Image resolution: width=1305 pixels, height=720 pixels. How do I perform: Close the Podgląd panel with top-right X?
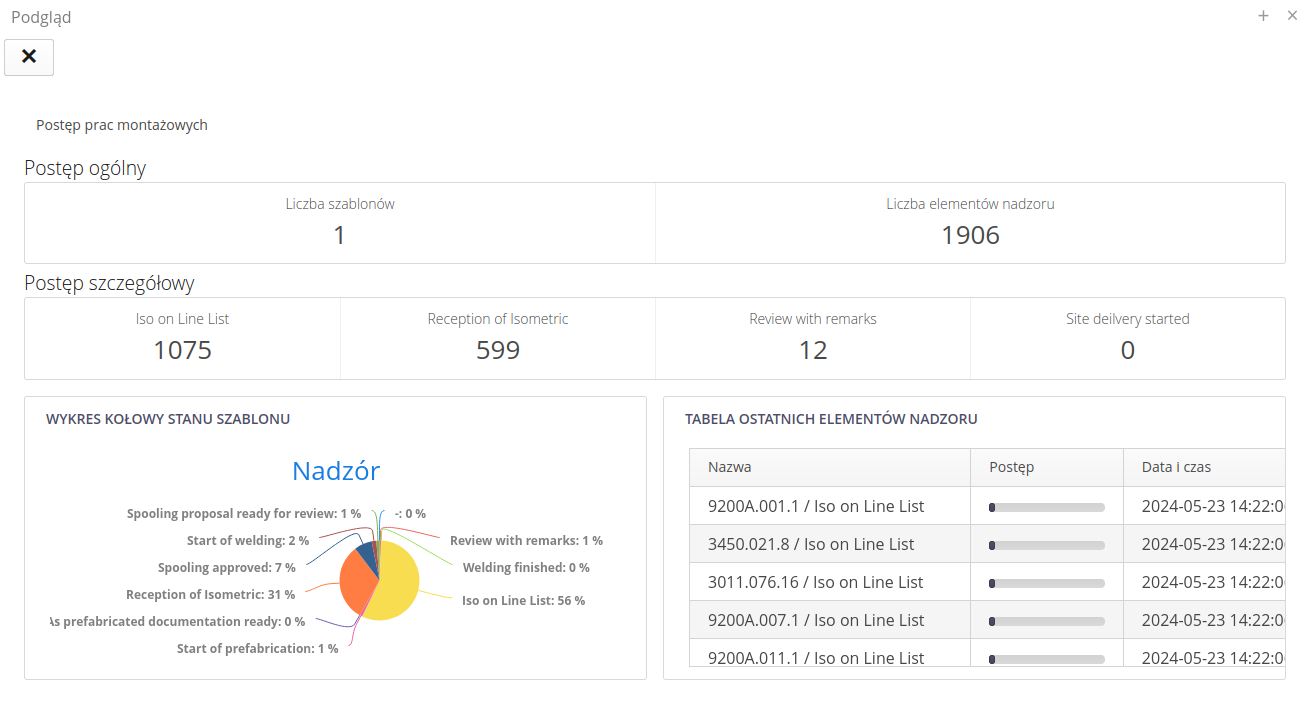tap(1292, 16)
